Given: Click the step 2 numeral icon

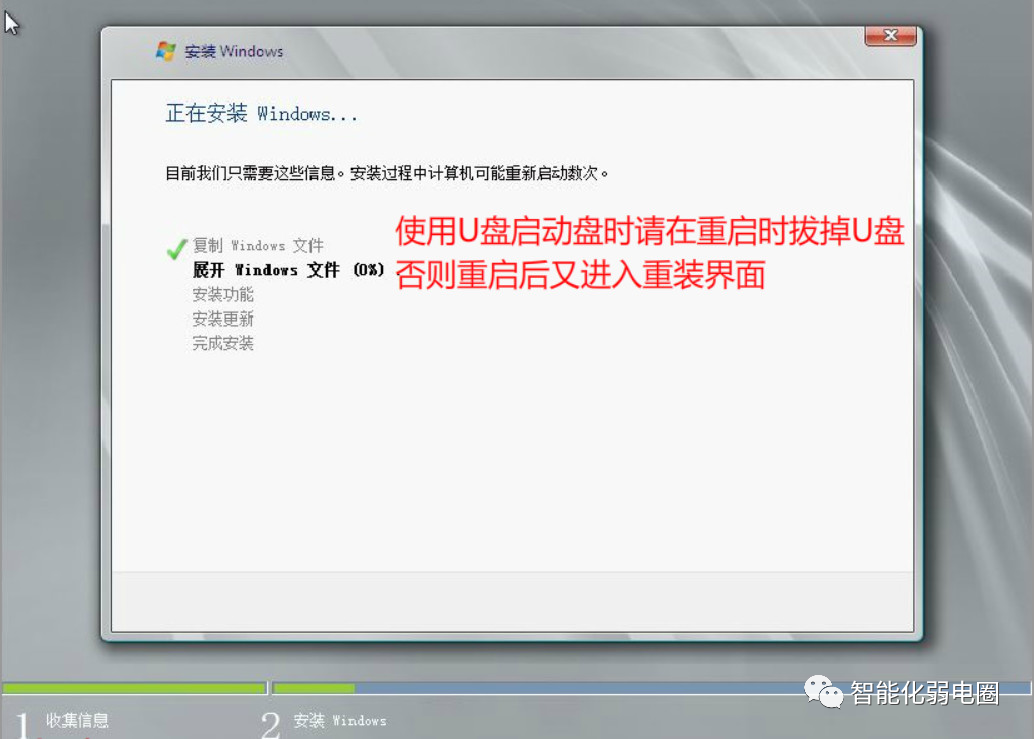Looking at the screenshot, I should coord(270,722).
